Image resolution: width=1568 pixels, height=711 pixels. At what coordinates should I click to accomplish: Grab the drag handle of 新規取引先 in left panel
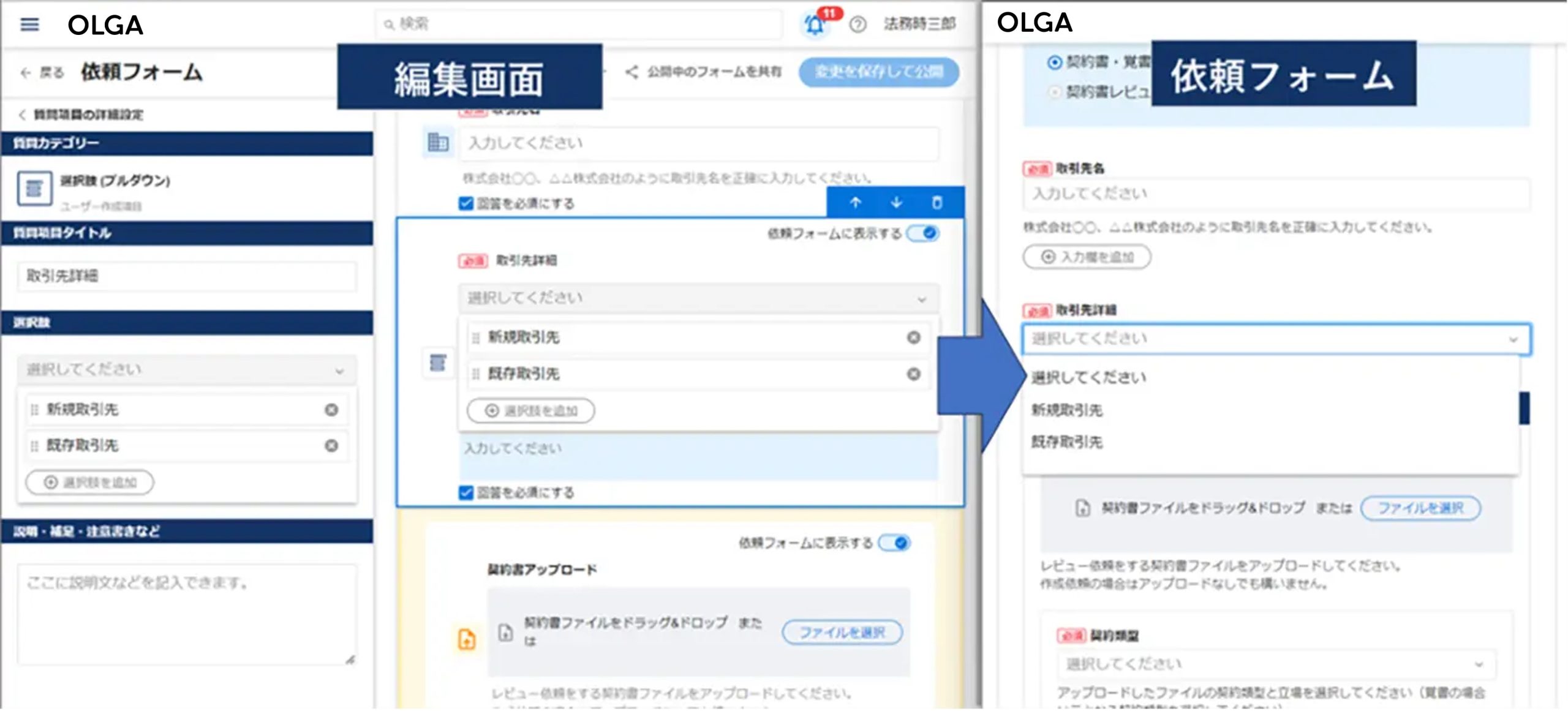(x=34, y=410)
